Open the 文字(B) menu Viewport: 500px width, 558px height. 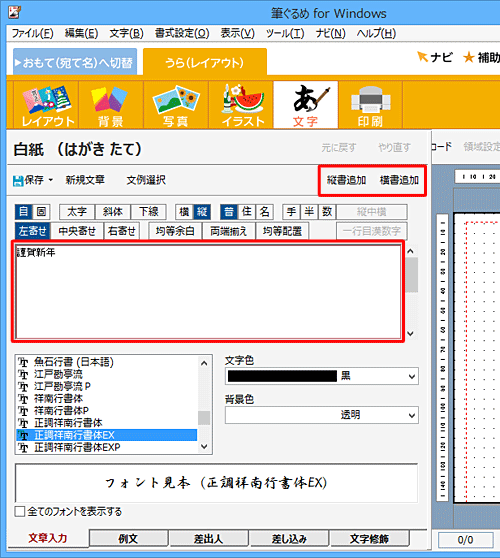pos(126,33)
